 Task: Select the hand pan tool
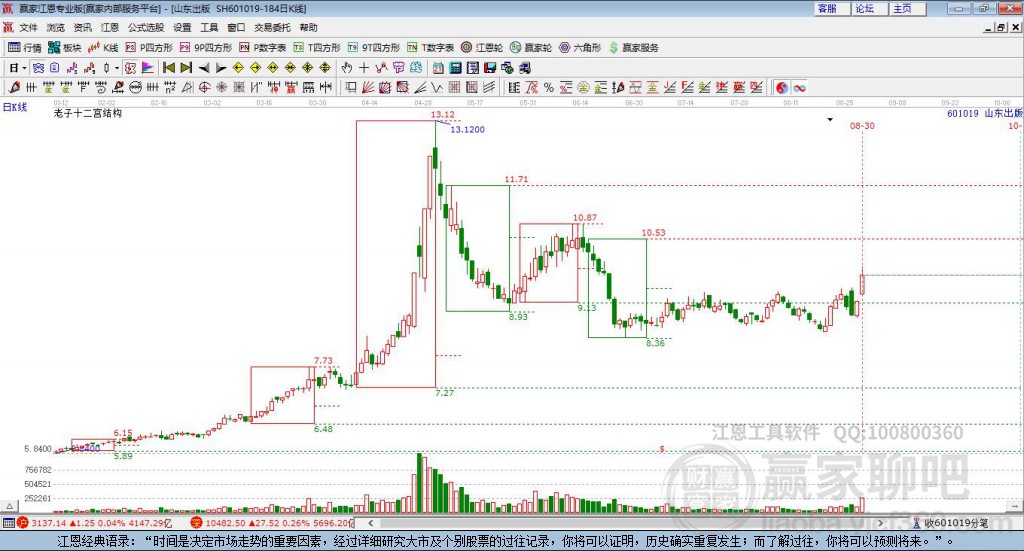[x=347, y=68]
